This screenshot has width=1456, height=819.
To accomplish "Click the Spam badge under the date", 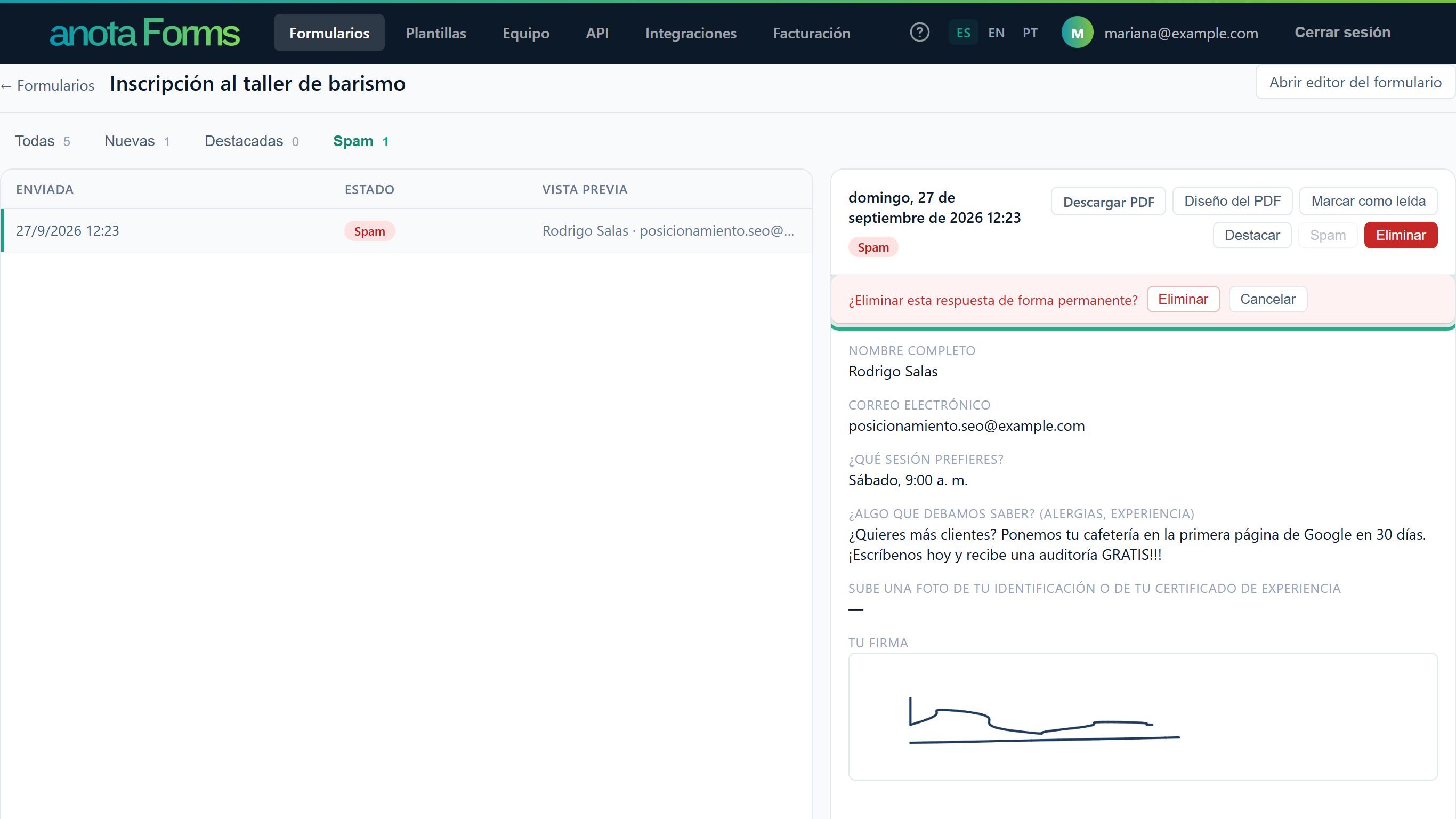I will (x=873, y=247).
